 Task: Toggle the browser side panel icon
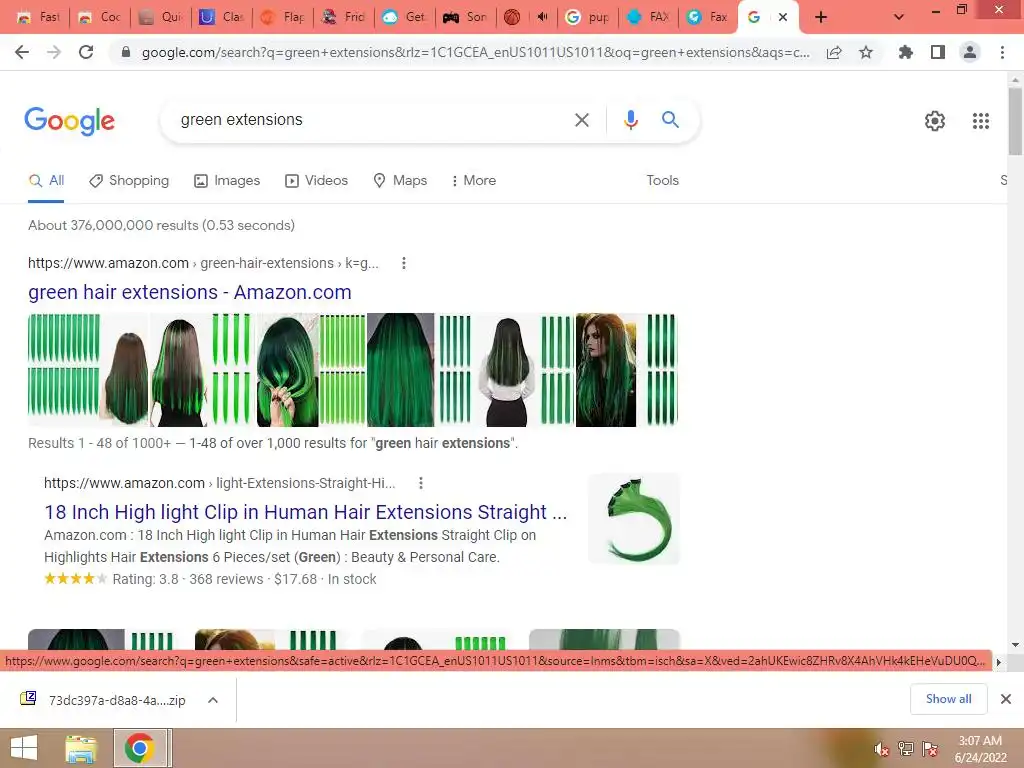pyautogui.click(x=938, y=52)
